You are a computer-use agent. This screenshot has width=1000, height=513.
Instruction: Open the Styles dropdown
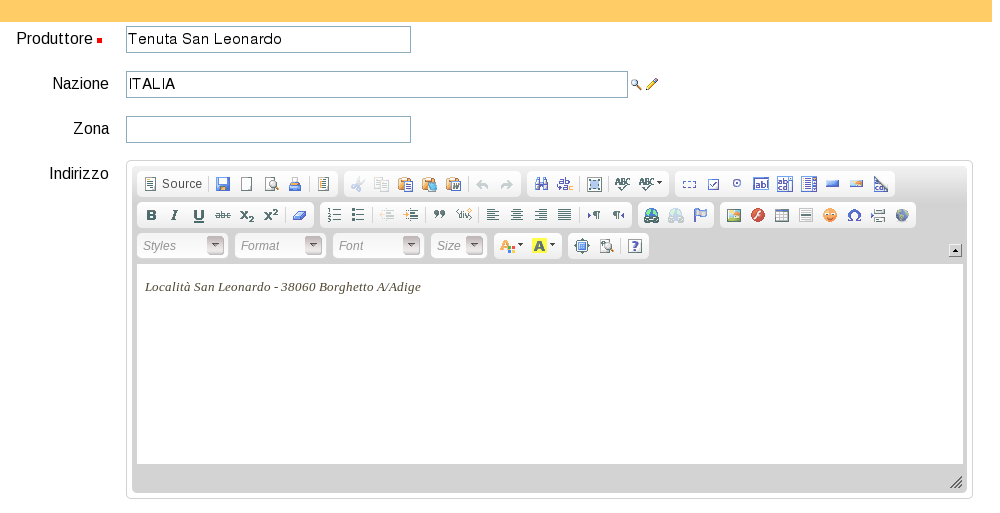[x=182, y=246]
